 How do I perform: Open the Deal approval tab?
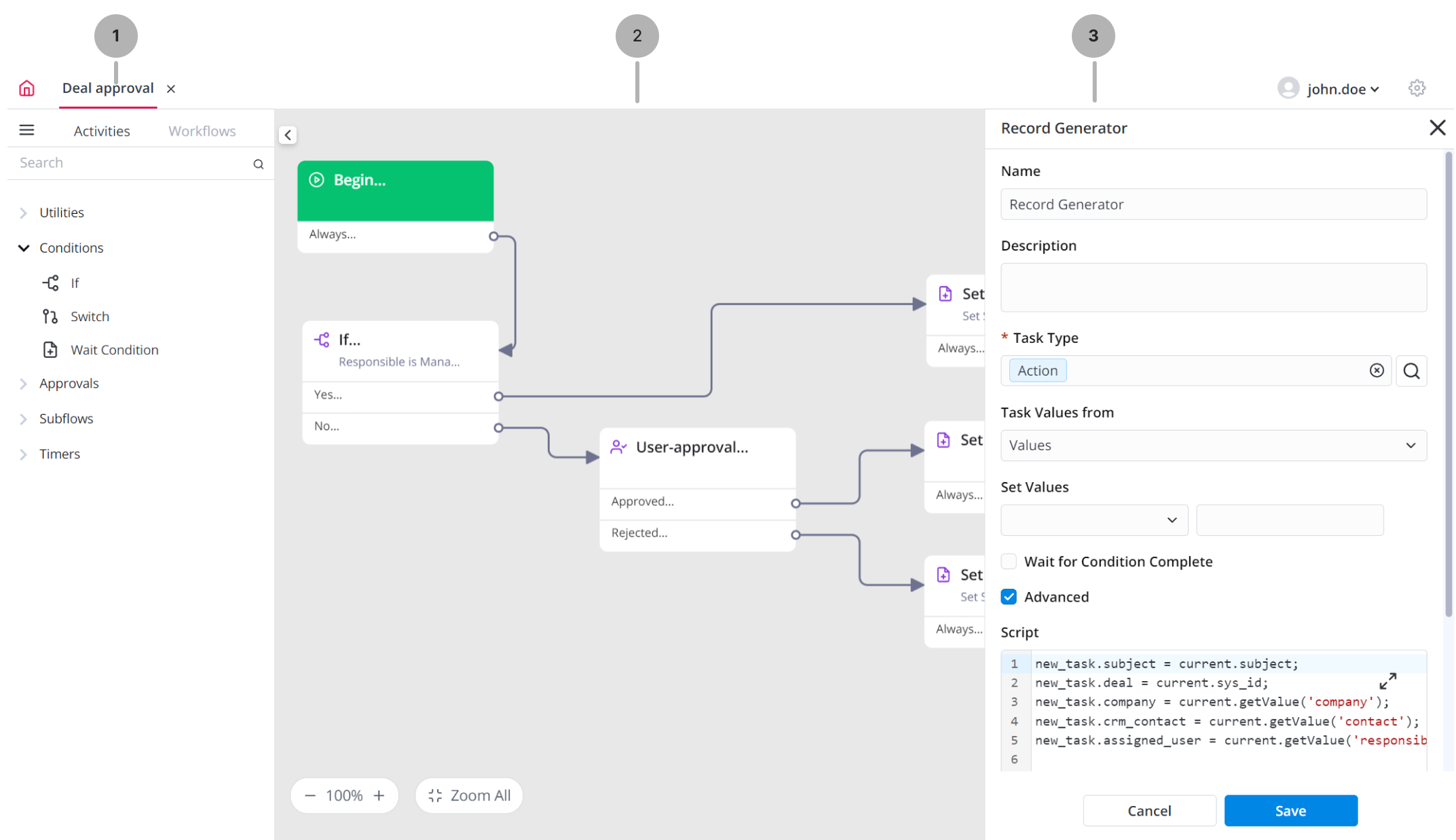tap(108, 88)
